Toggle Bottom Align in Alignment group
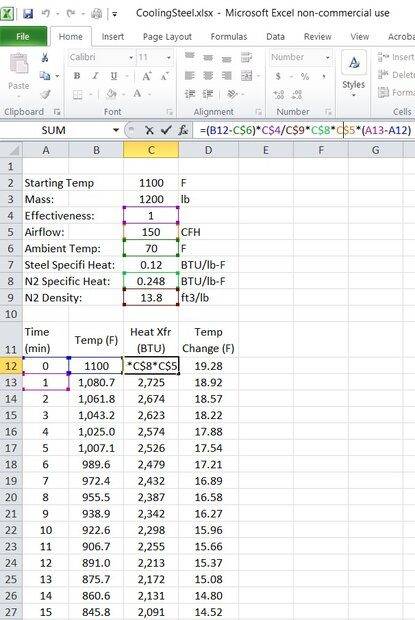This screenshot has width=415, height=620. 226,59
